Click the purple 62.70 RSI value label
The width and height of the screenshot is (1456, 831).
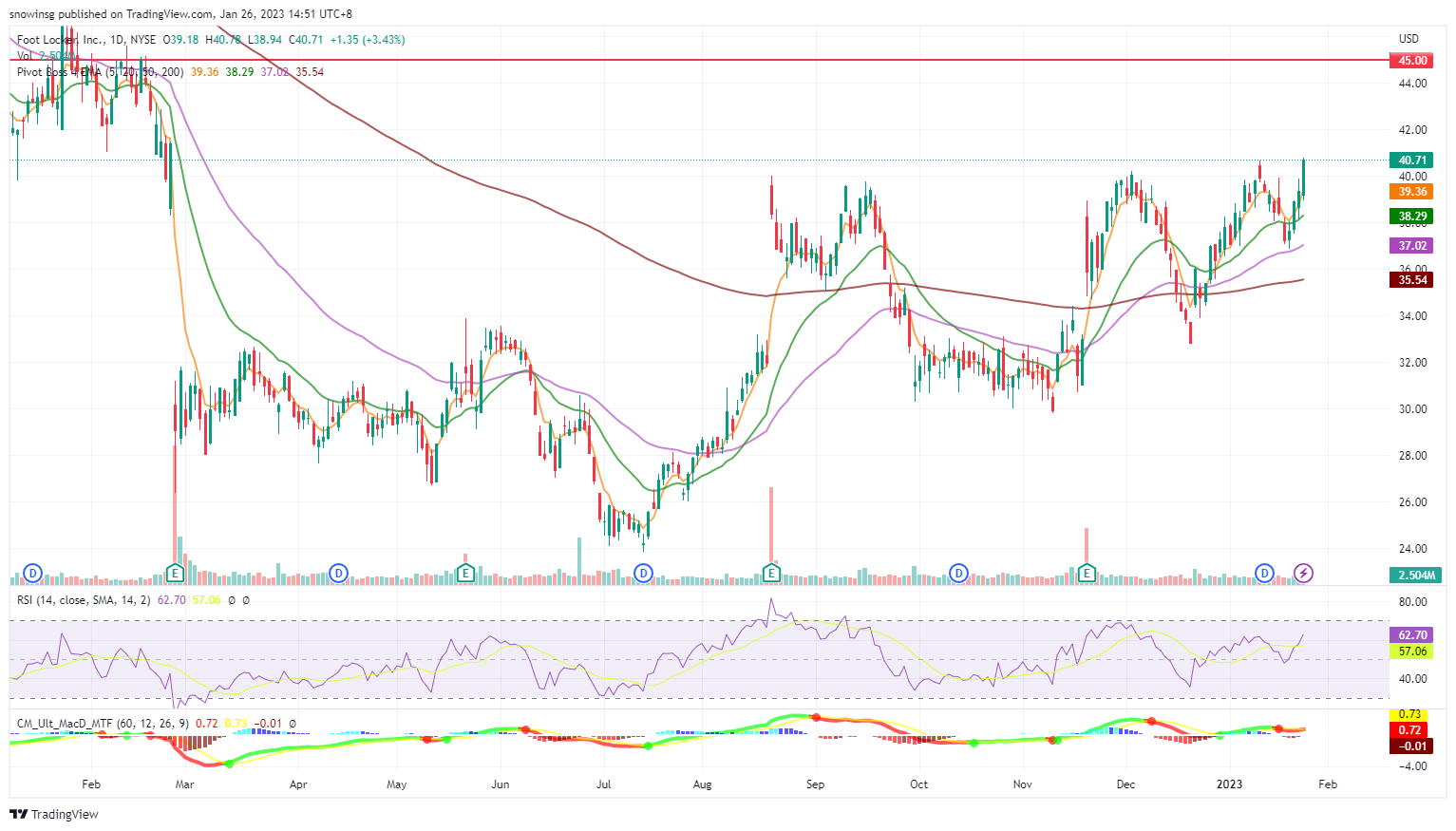tap(1411, 635)
